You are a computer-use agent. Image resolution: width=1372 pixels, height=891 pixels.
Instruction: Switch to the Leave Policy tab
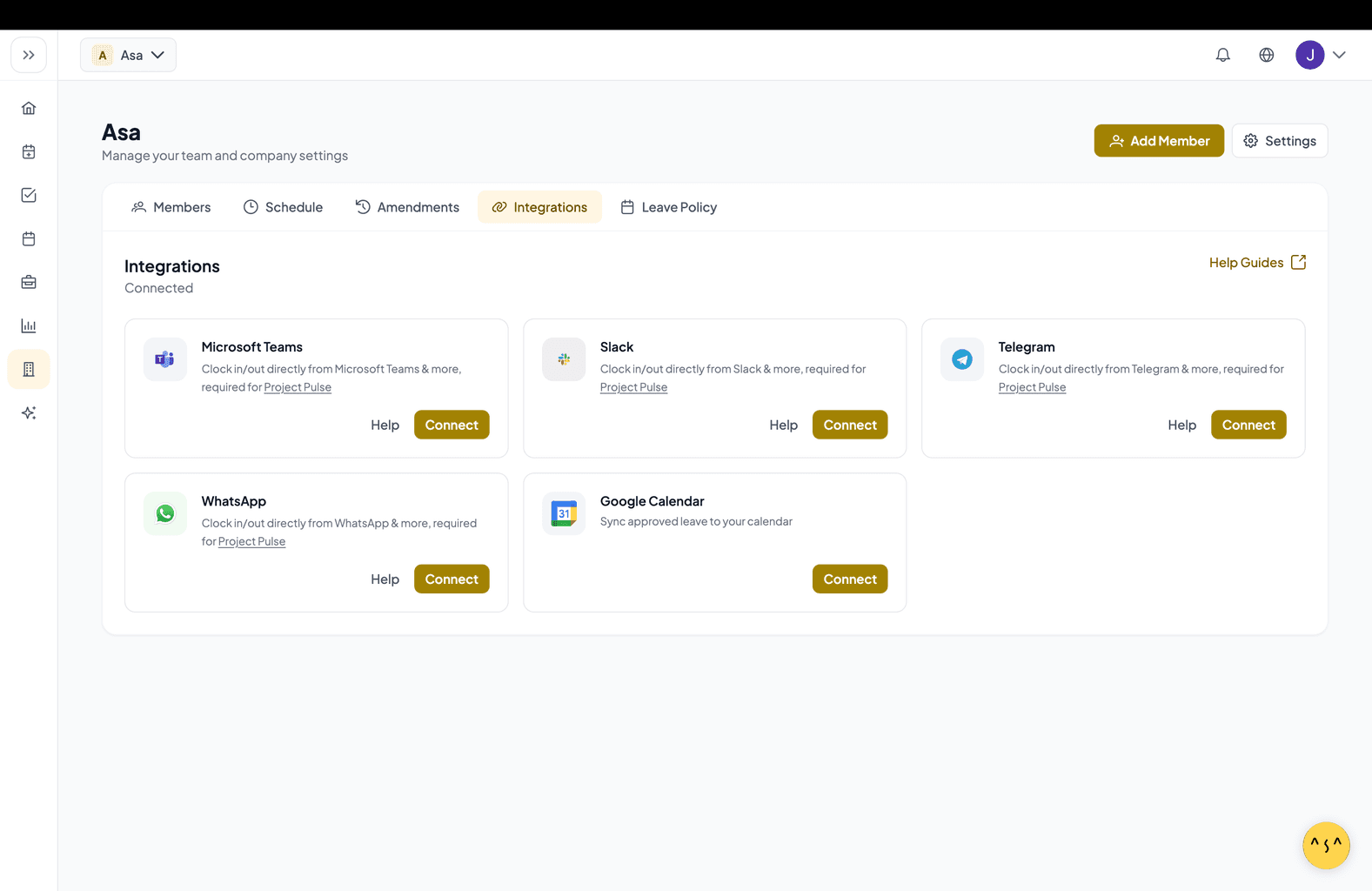point(668,207)
